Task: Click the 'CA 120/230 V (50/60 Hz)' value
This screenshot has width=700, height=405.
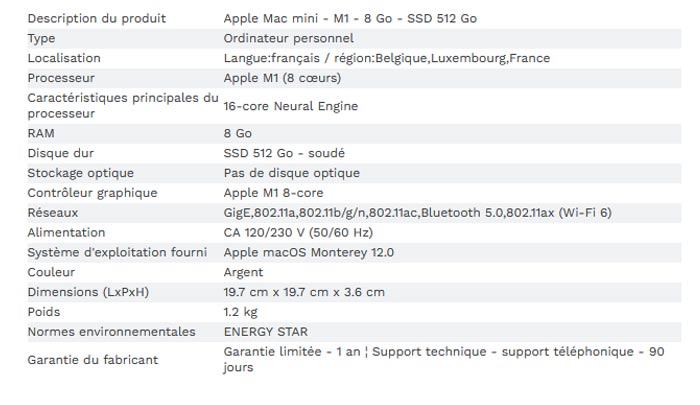Action: click(298, 233)
